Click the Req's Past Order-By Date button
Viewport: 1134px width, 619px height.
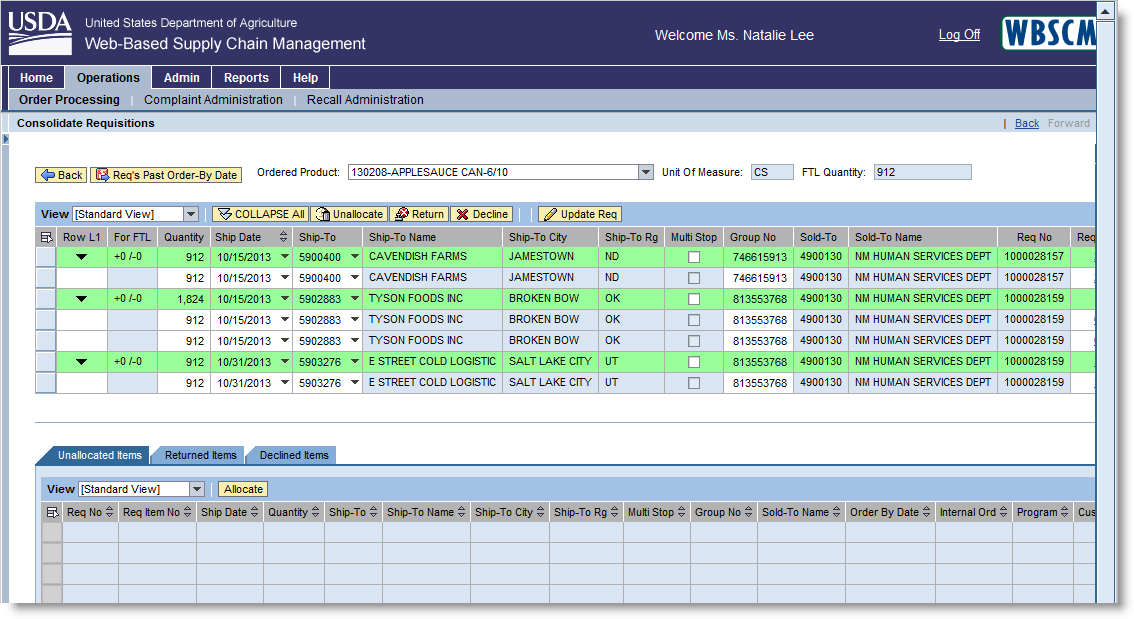[166, 175]
